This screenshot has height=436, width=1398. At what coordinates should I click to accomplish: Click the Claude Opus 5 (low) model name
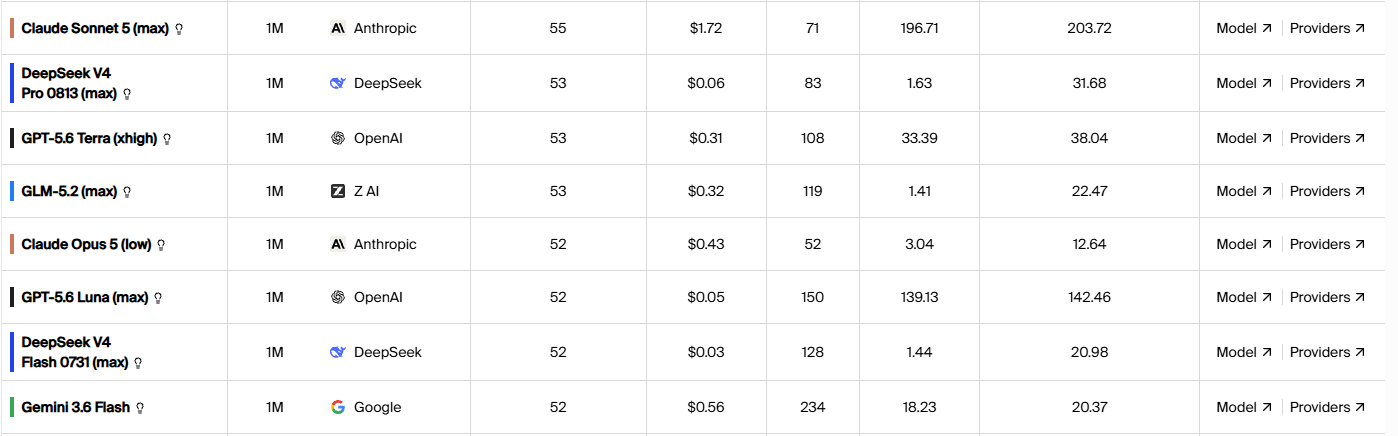pos(86,244)
